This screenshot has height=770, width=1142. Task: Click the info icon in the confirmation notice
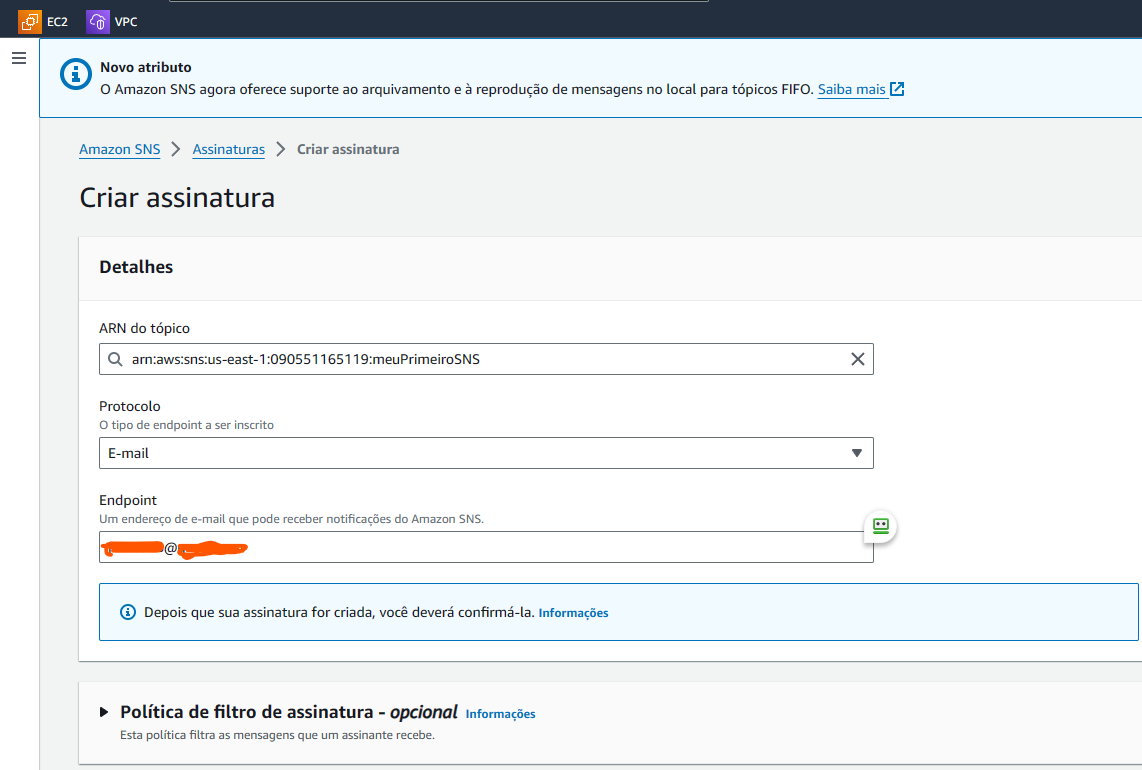pyautogui.click(x=127, y=612)
